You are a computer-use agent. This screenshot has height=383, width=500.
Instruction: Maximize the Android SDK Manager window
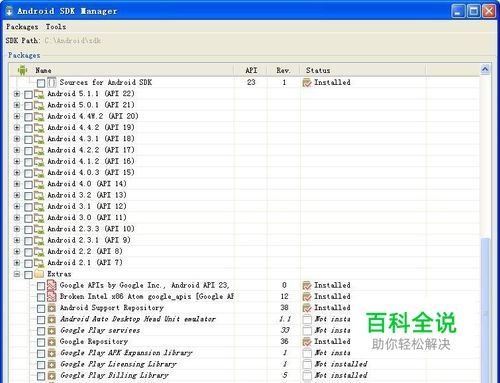[473, 11]
